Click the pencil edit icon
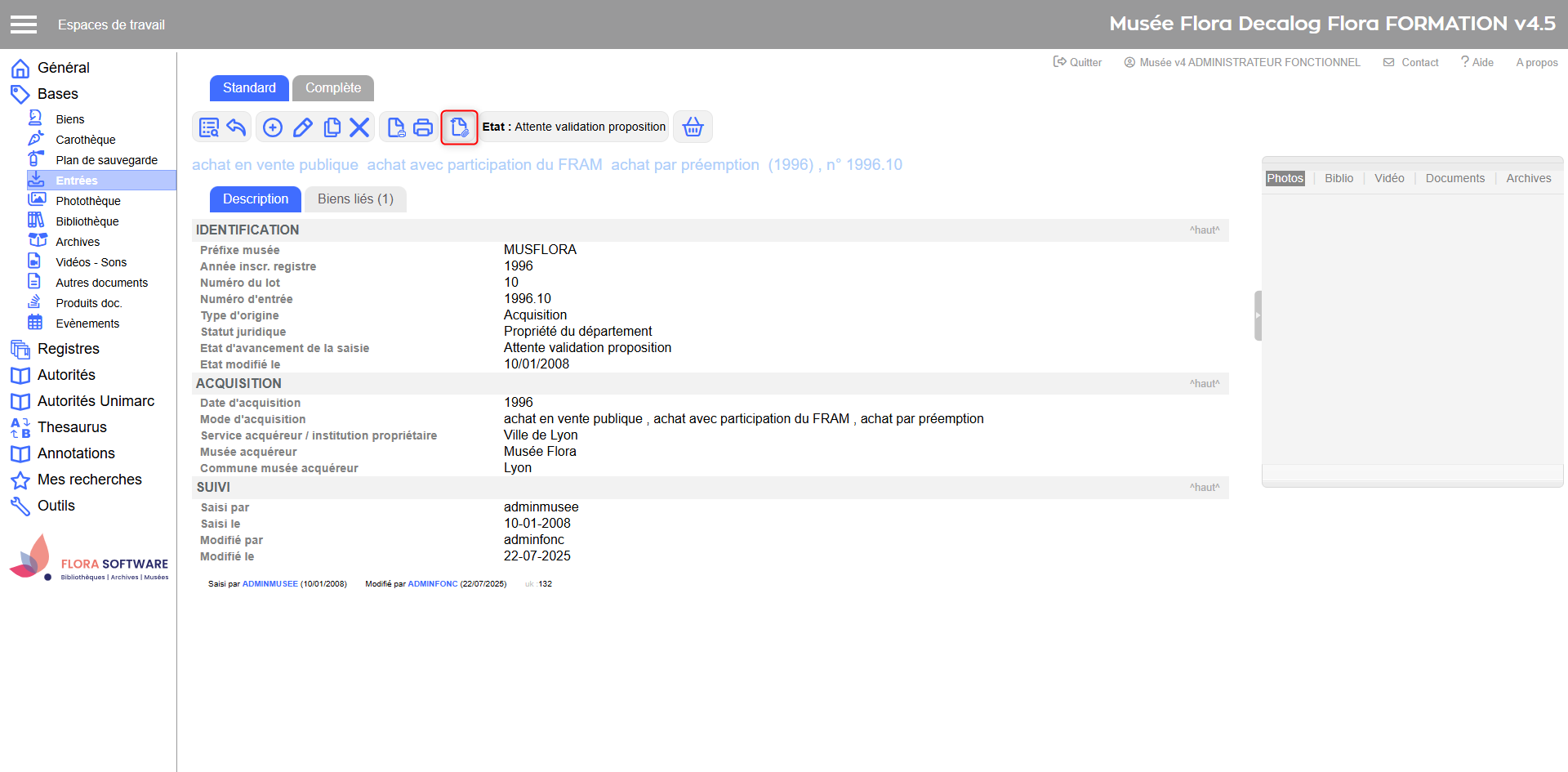 click(303, 127)
